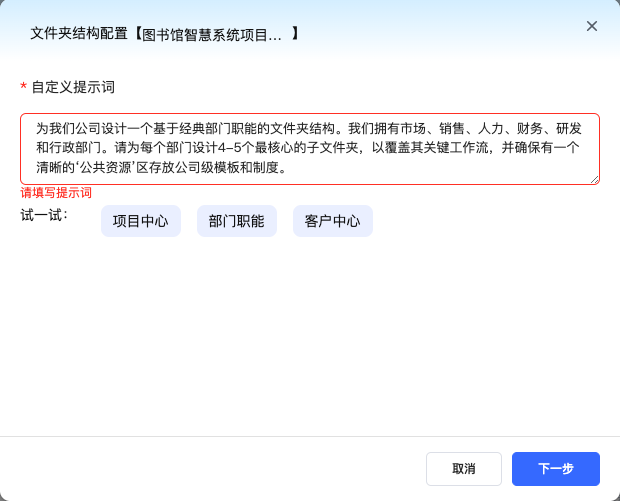
Task: Click the 试一试 label
Action: pos(44,216)
